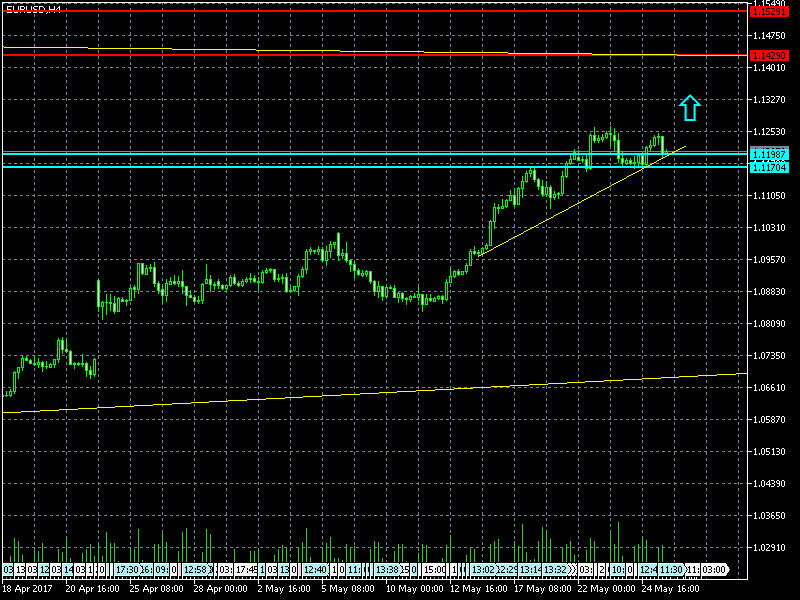Open the 17:30 event marker

(127, 569)
